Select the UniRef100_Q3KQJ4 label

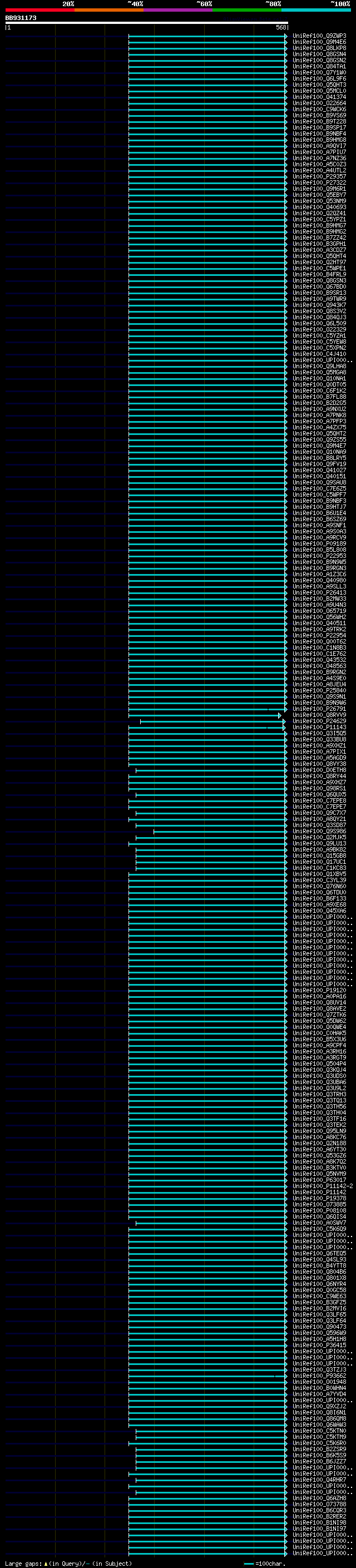(x=319, y=1070)
